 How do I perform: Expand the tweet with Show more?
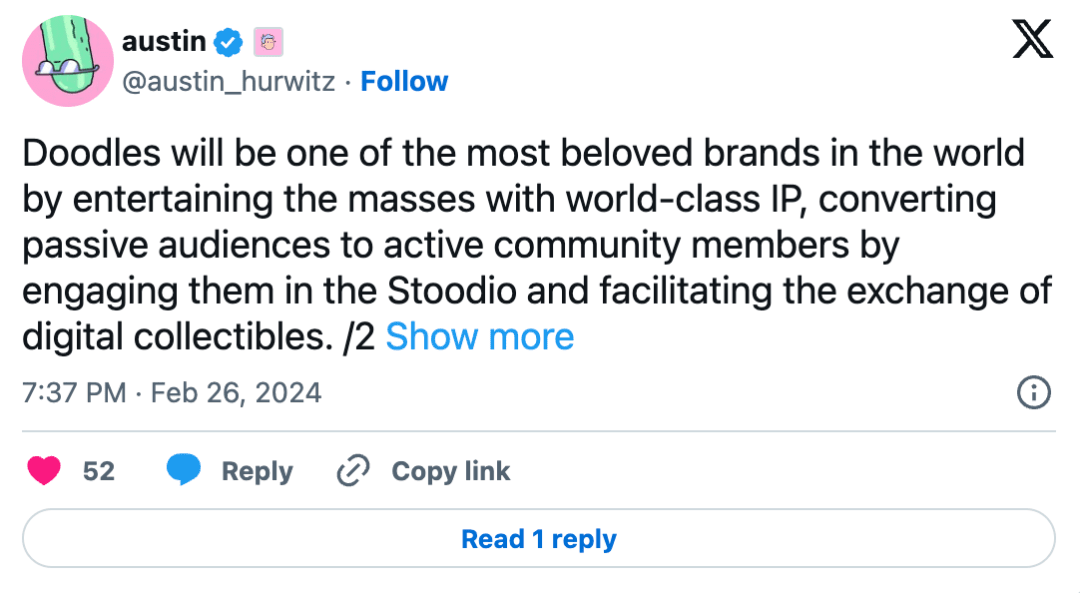pyautogui.click(x=479, y=337)
